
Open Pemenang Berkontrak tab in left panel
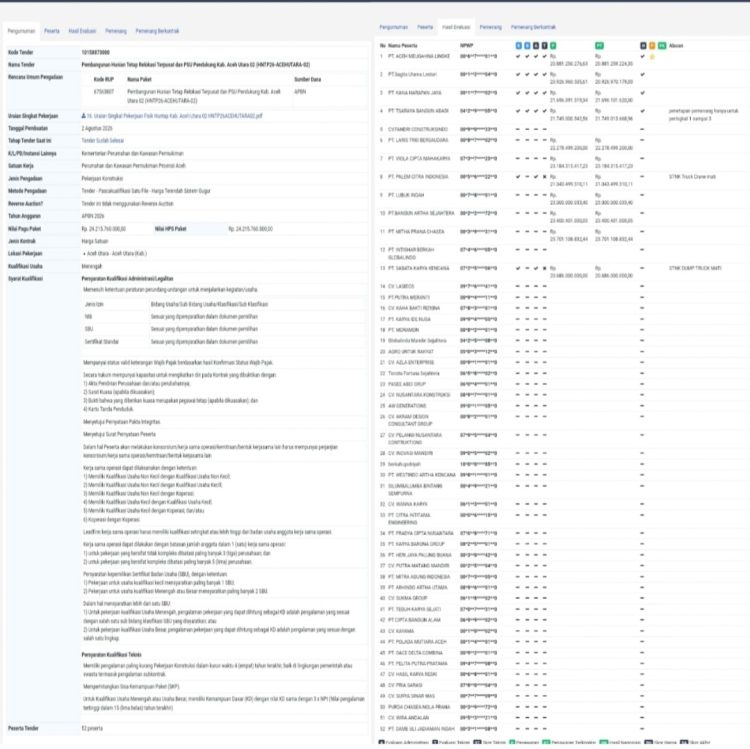(157, 31)
